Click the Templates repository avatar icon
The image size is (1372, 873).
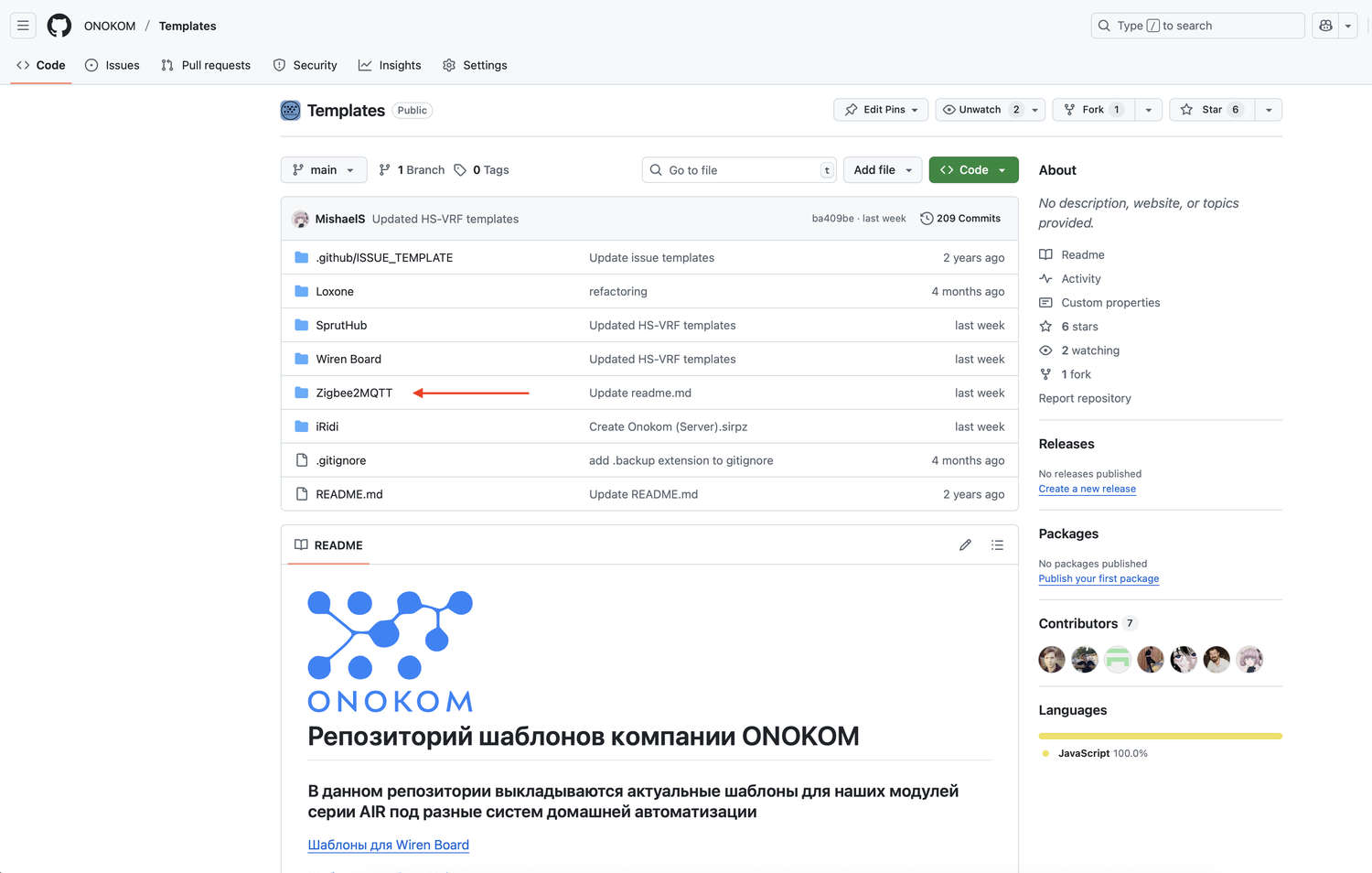[290, 111]
